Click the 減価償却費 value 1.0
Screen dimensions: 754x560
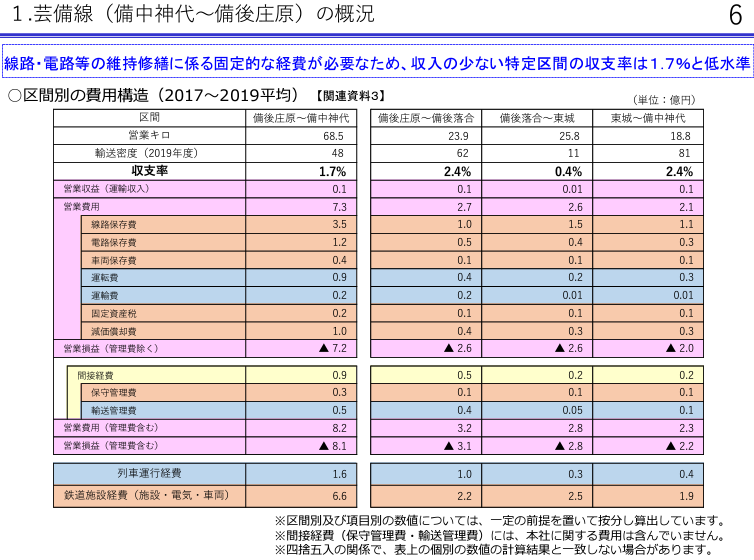(x=339, y=331)
